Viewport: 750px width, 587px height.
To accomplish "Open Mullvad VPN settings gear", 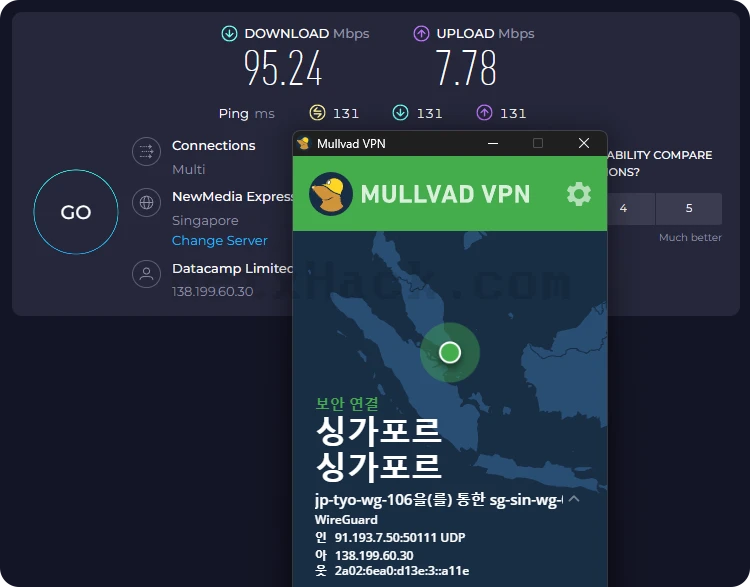I will click(579, 194).
